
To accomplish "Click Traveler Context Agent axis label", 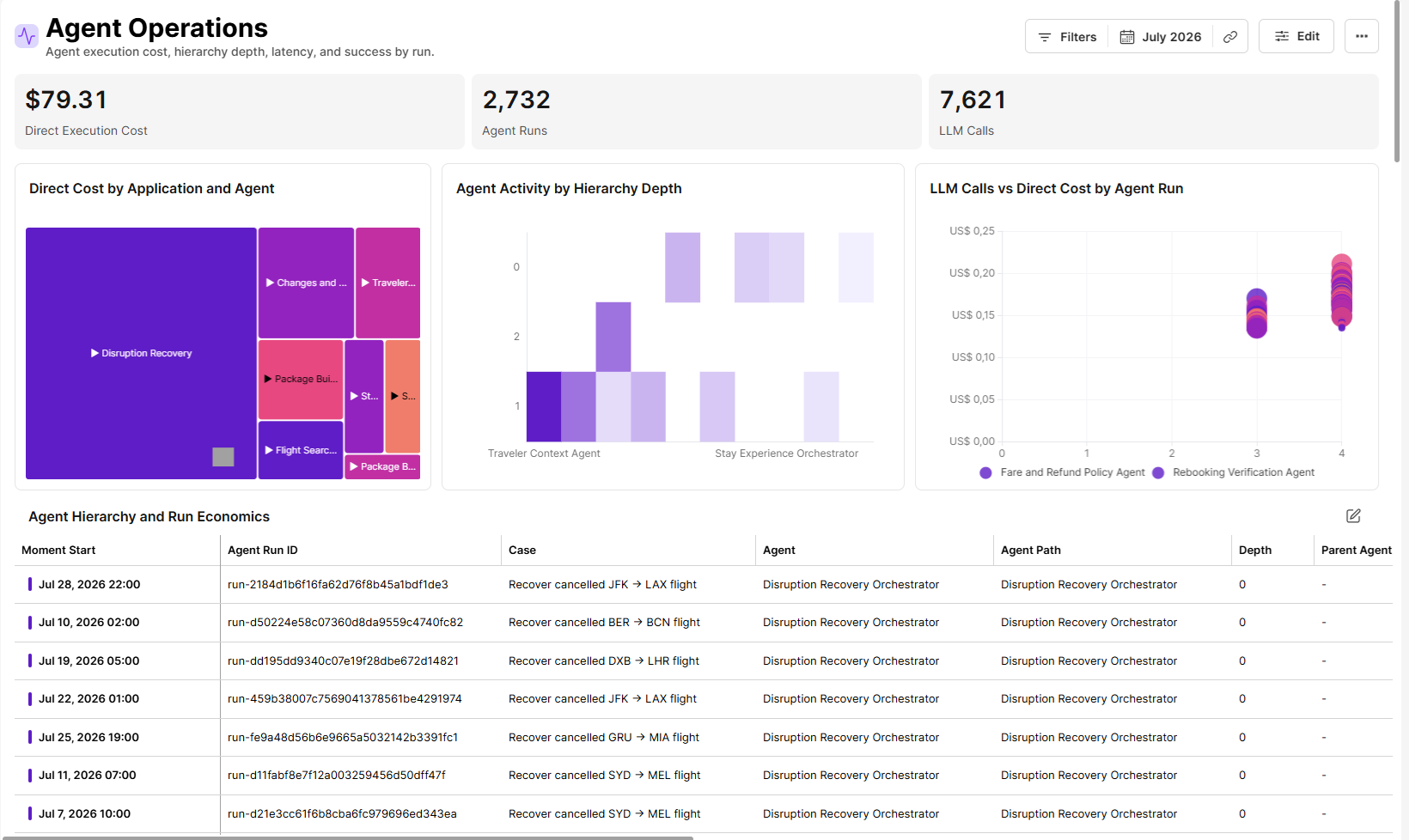I will click(x=544, y=453).
